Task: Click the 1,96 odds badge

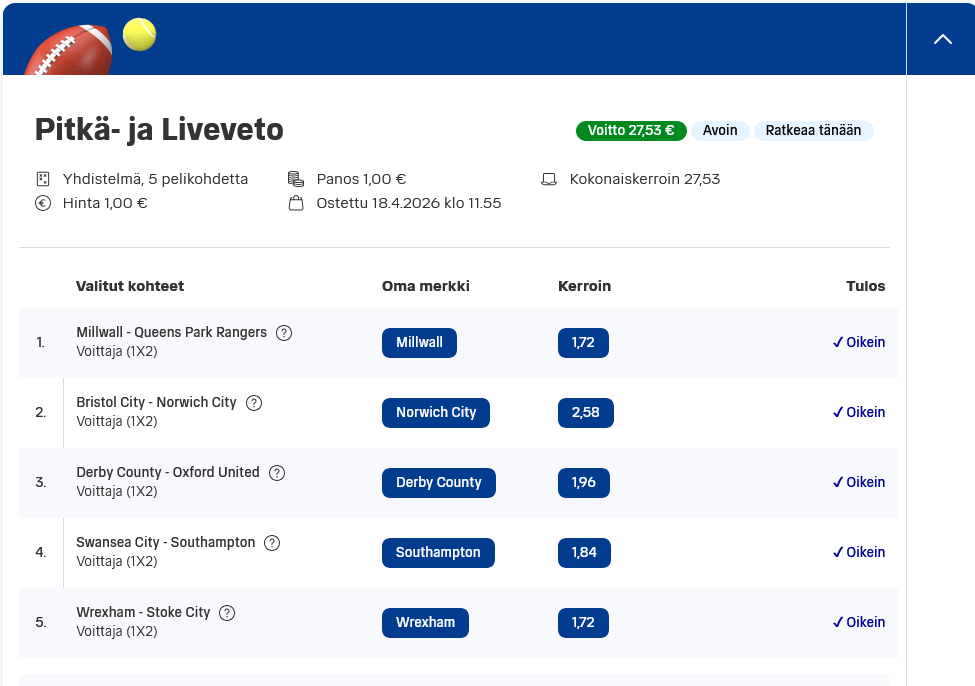Action: 584,483
